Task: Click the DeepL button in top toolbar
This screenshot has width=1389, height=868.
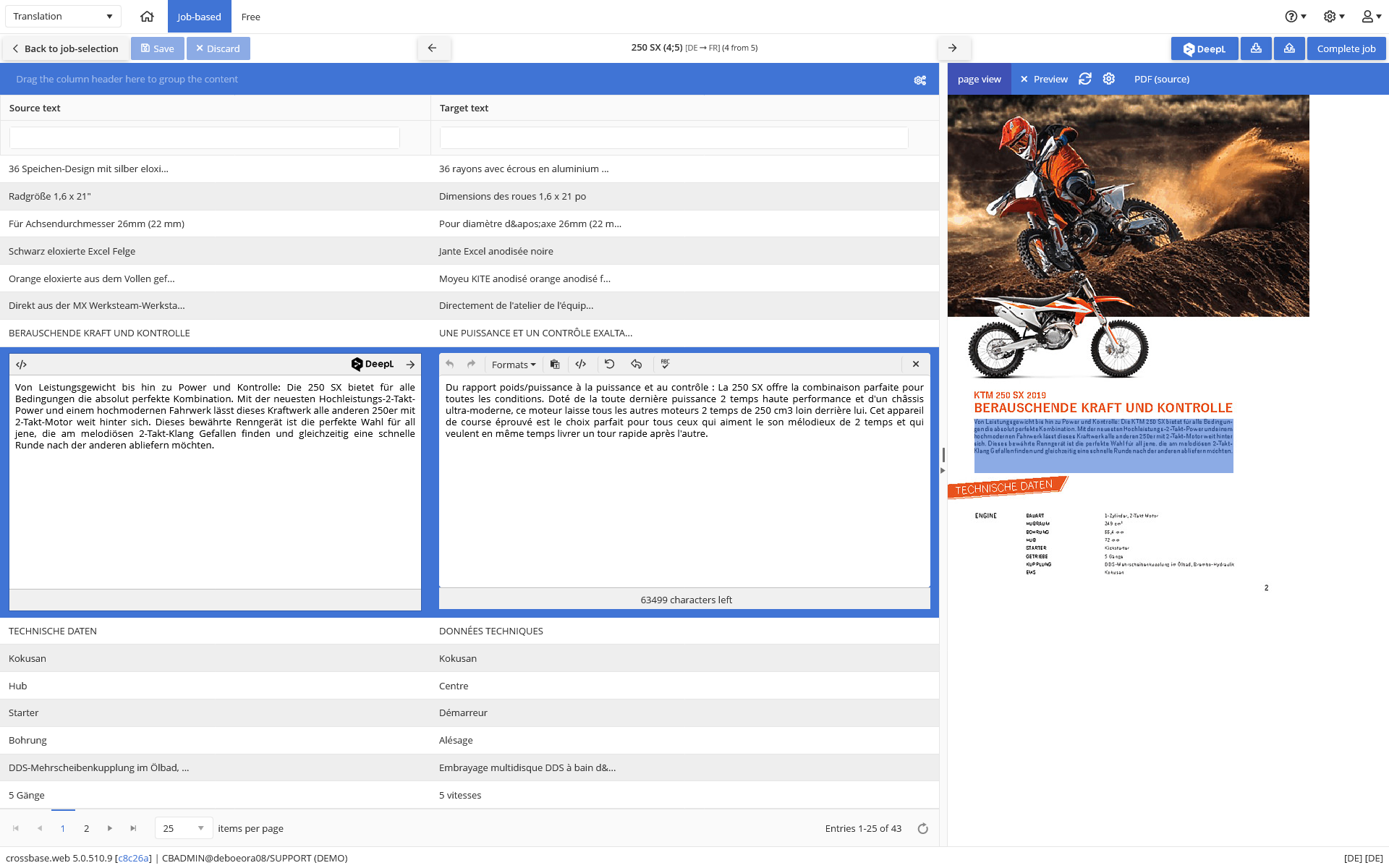Action: [x=1204, y=48]
